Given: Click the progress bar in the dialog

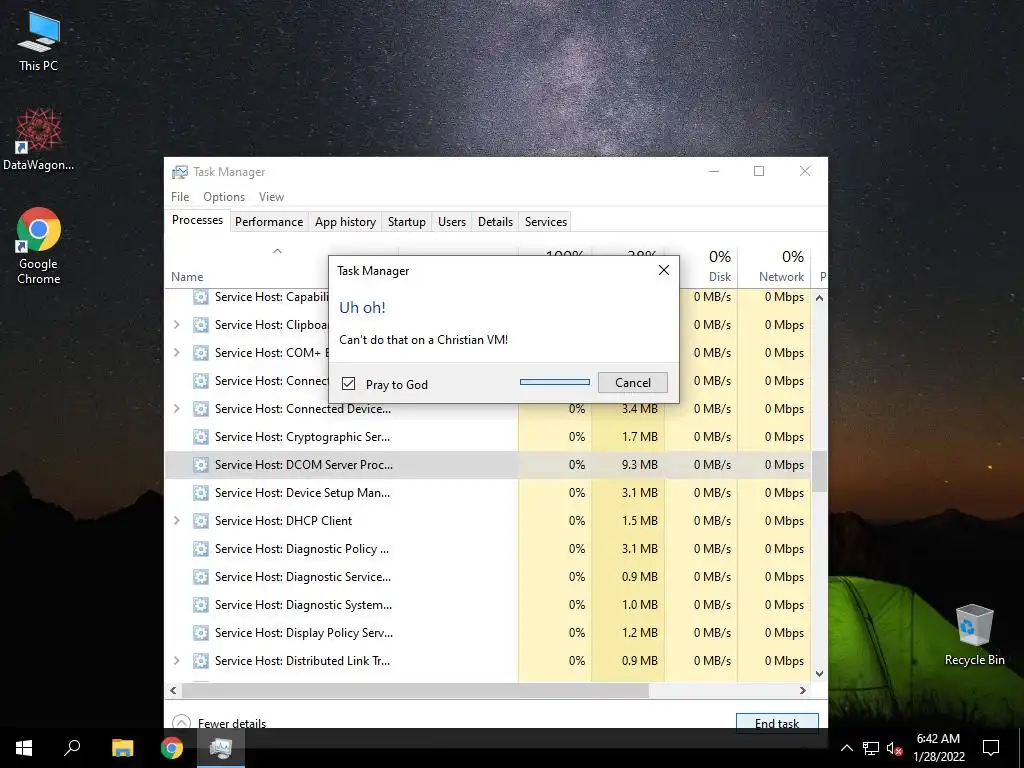Looking at the screenshot, I should pos(554,382).
